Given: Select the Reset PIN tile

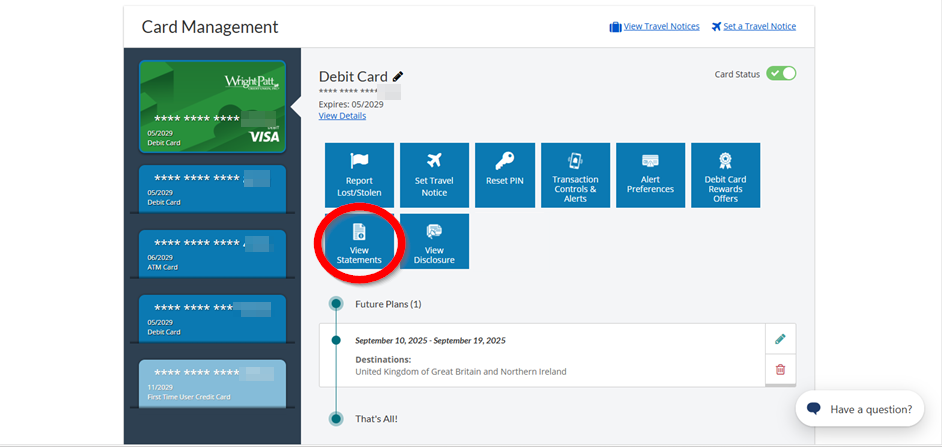Looking at the screenshot, I should [x=505, y=175].
